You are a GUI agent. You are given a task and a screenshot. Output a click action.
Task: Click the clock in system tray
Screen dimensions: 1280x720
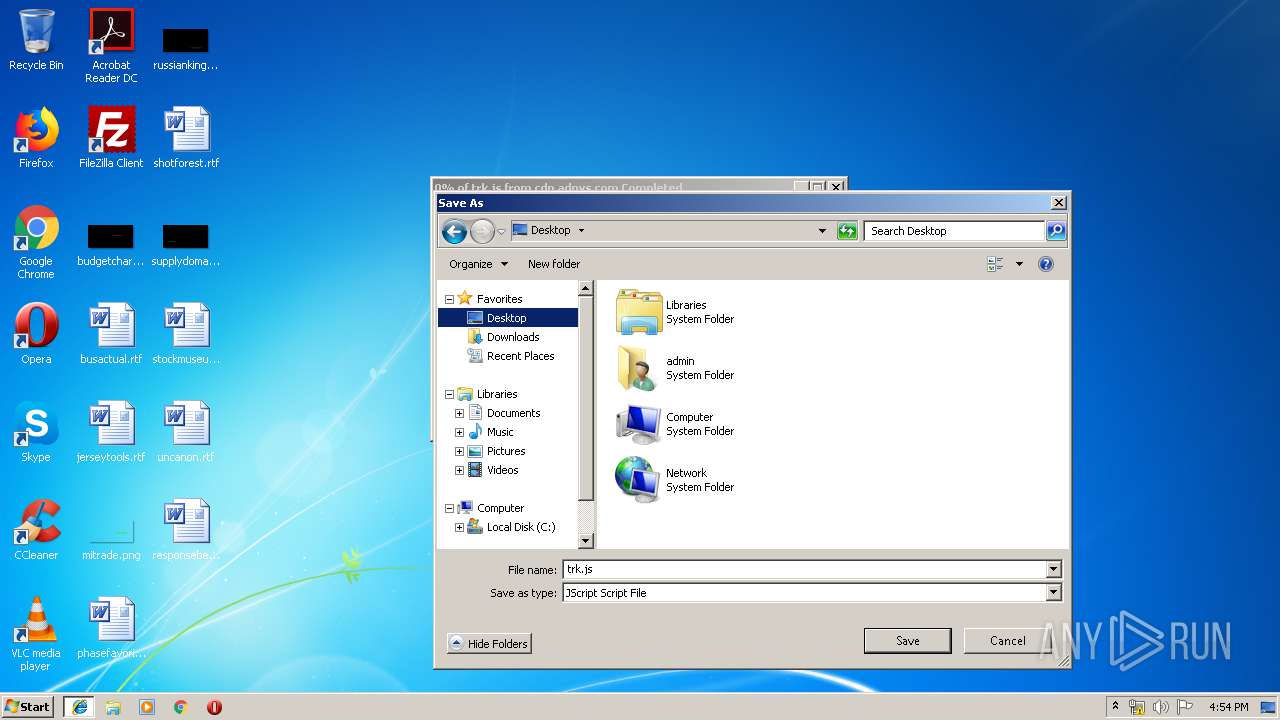pos(1228,707)
